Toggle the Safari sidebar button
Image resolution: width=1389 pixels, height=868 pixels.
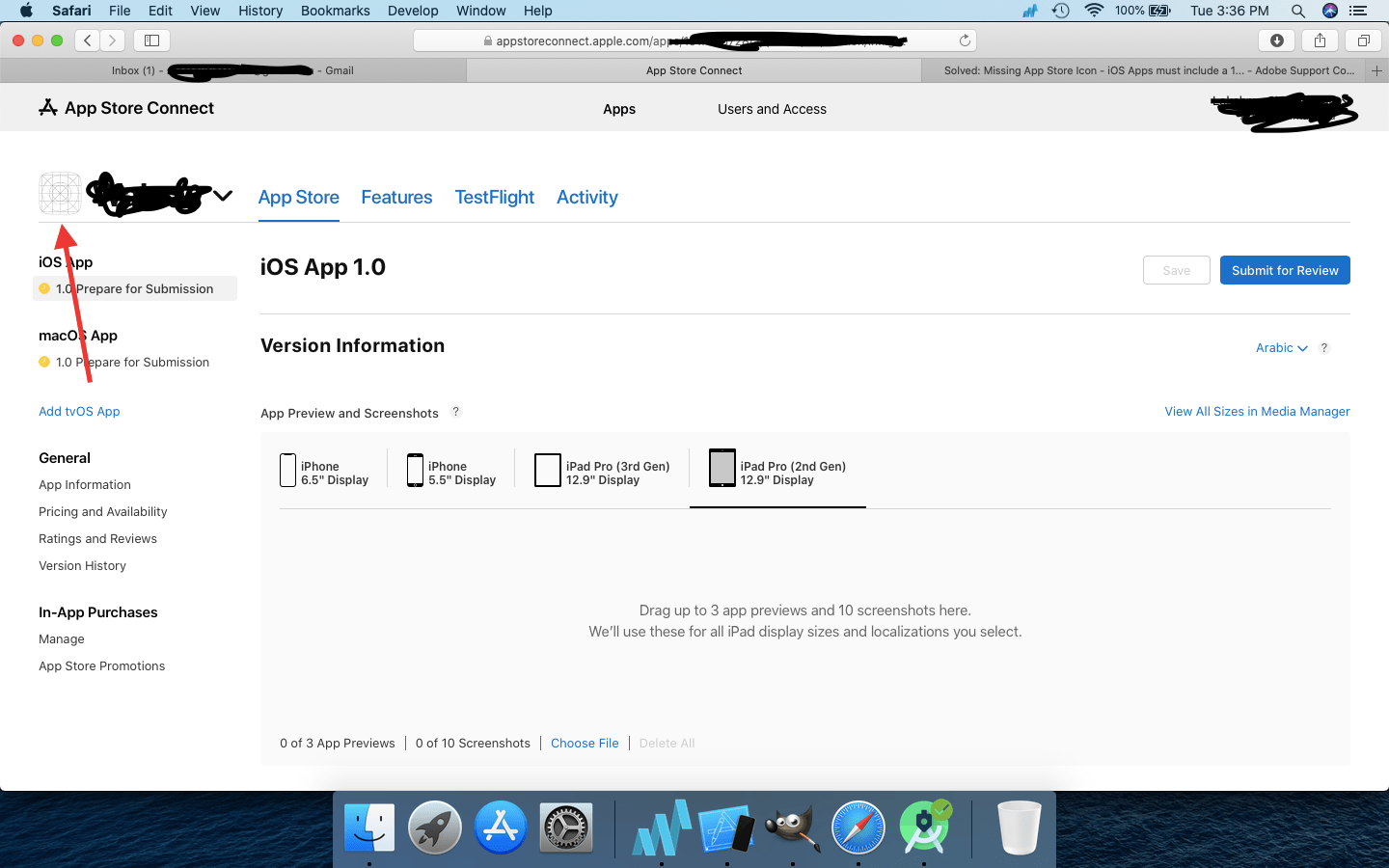point(151,41)
